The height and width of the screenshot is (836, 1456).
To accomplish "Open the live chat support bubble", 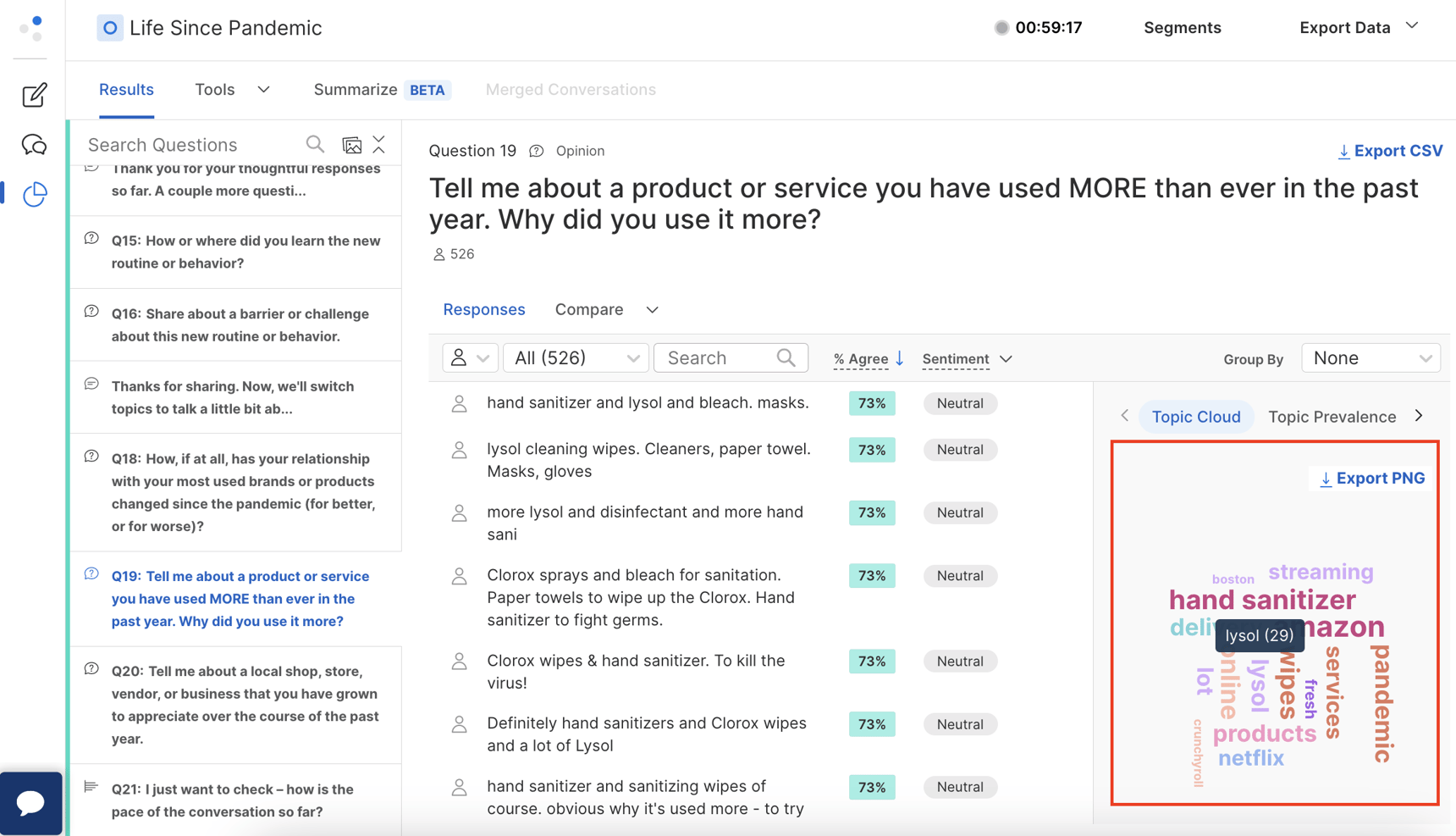I will (x=31, y=803).
